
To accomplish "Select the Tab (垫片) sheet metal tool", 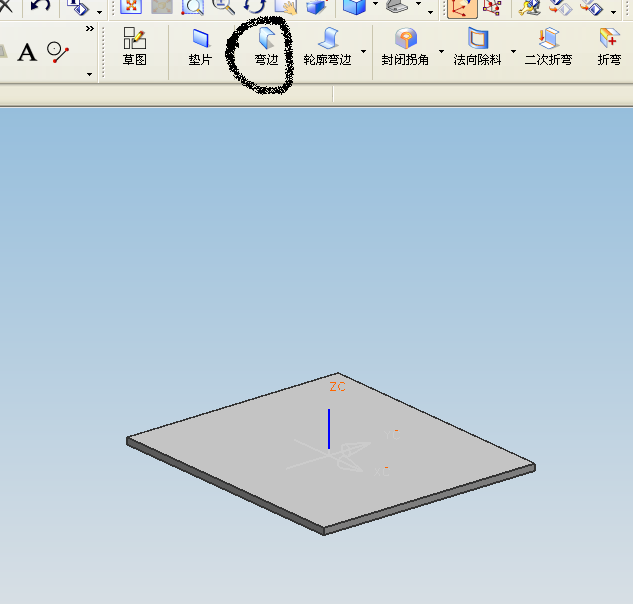I will point(200,46).
